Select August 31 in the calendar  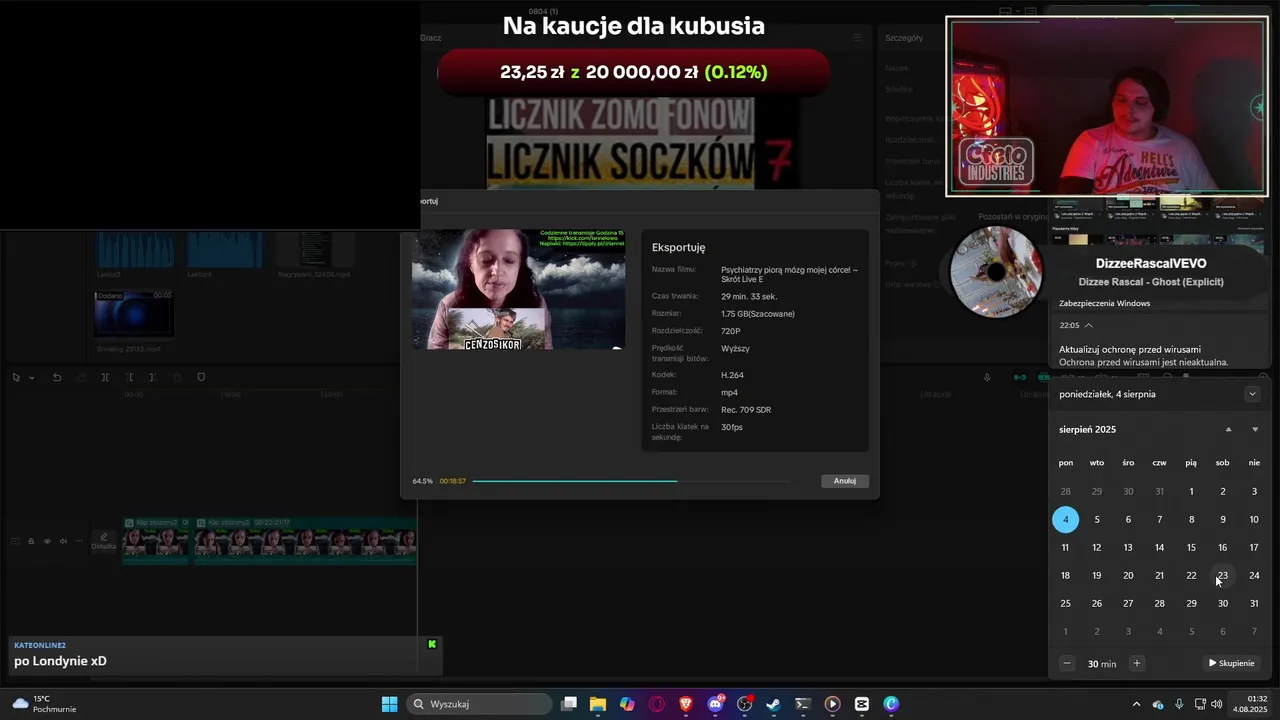coord(1254,603)
